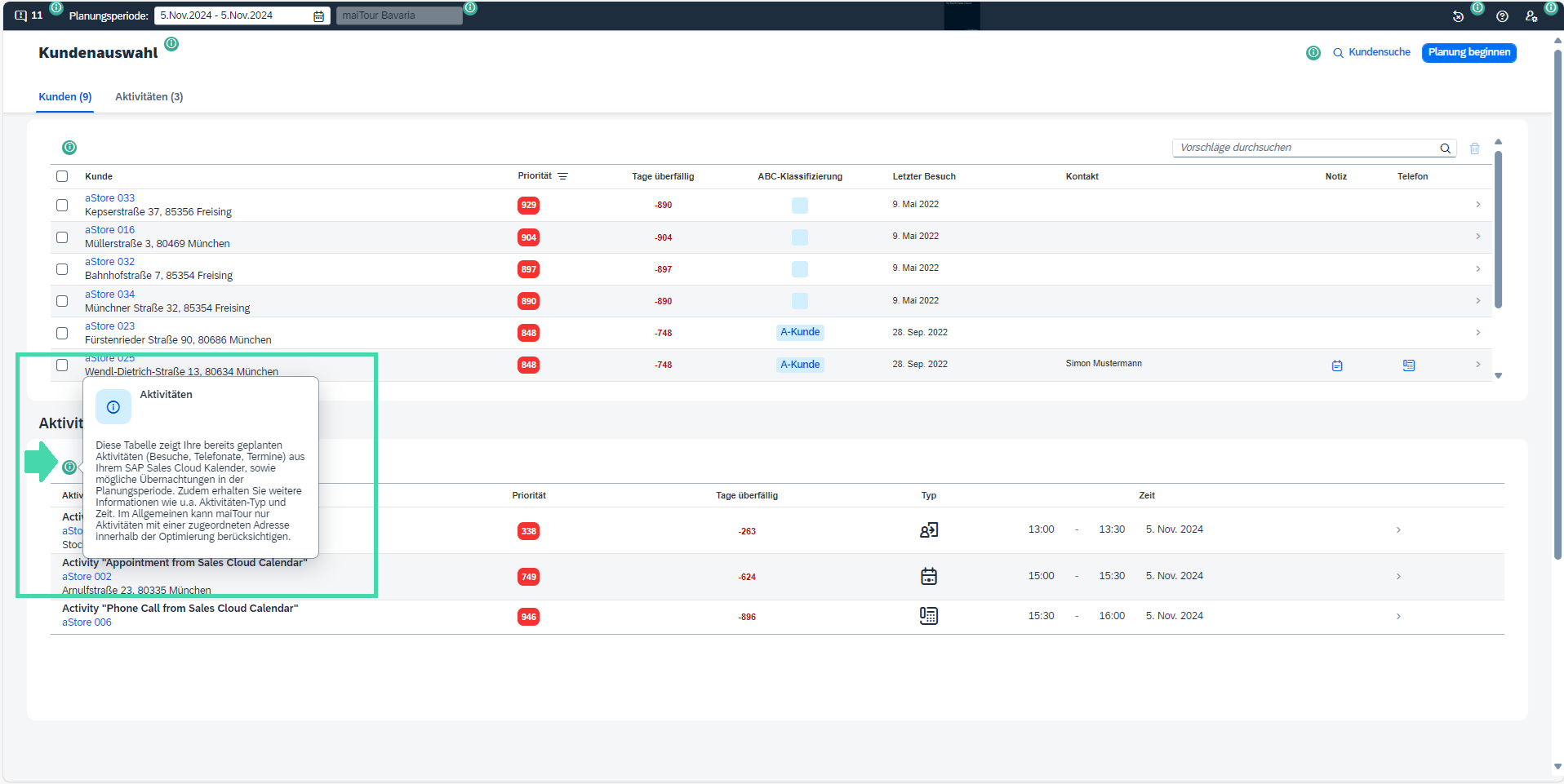Open Notiz icon for Simon Mustermann row

click(x=1337, y=365)
